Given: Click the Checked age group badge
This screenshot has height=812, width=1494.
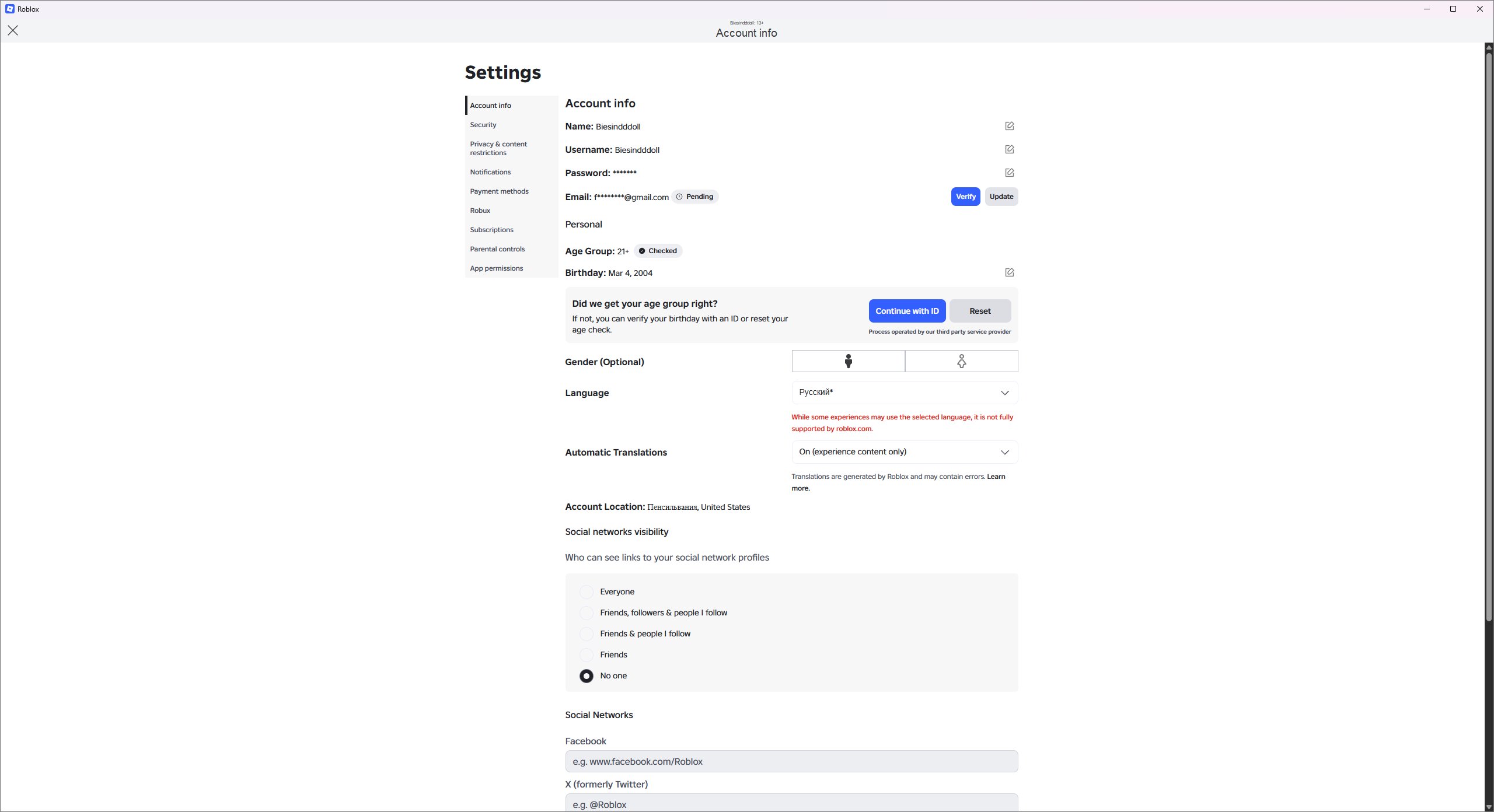Looking at the screenshot, I should click(658, 251).
